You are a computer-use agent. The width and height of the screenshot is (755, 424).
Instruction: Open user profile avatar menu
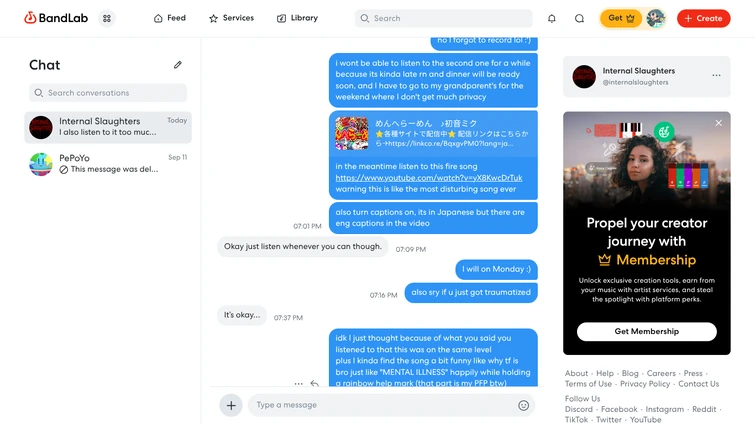pos(655,18)
